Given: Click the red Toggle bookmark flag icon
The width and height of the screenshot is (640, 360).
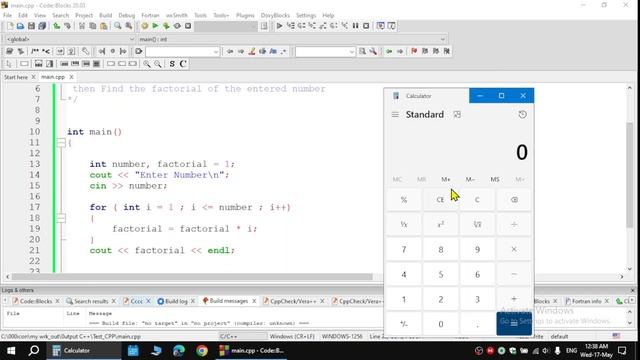Looking at the screenshot, I should (414, 51).
